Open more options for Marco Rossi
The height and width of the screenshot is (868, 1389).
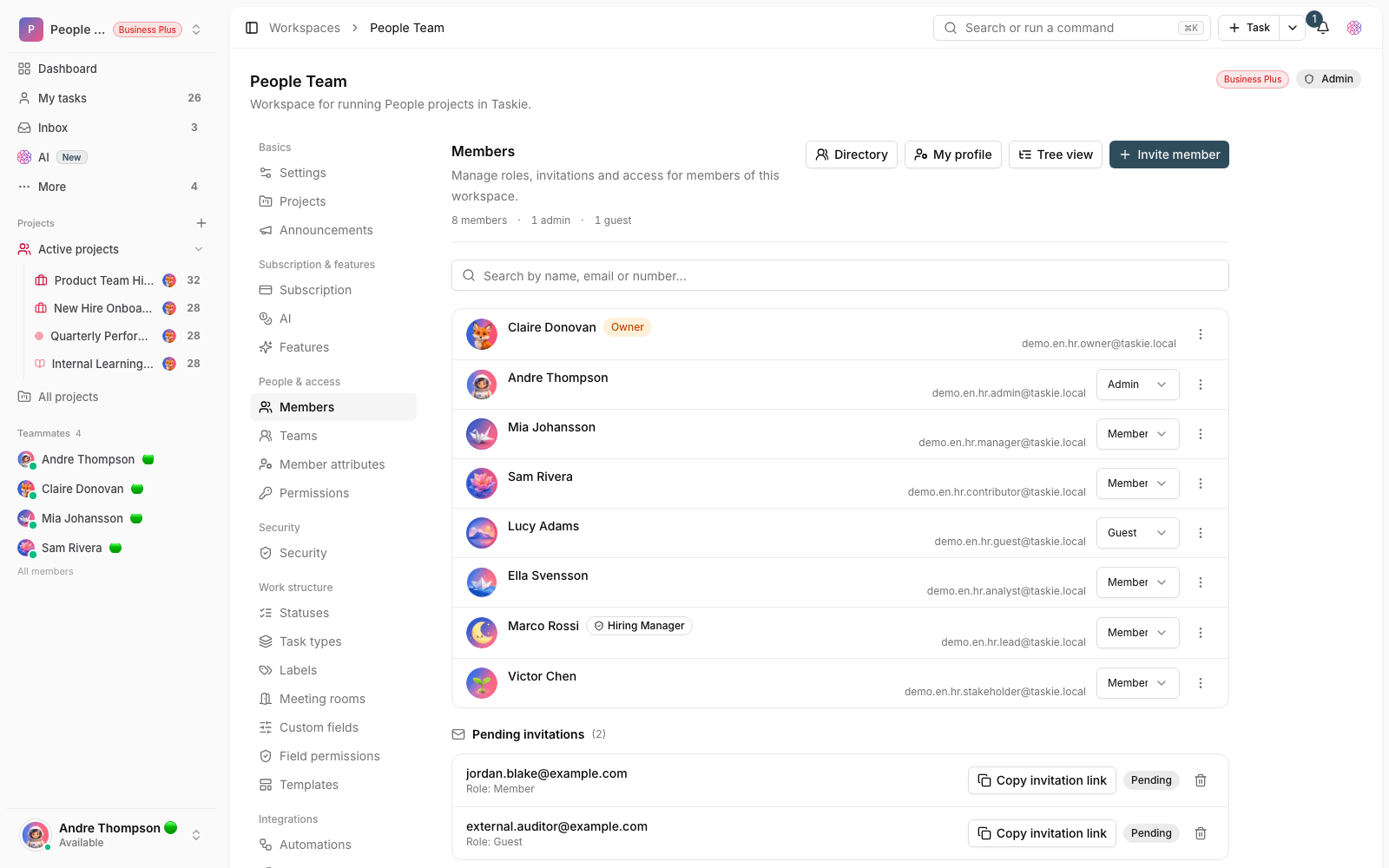coord(1201,633)
